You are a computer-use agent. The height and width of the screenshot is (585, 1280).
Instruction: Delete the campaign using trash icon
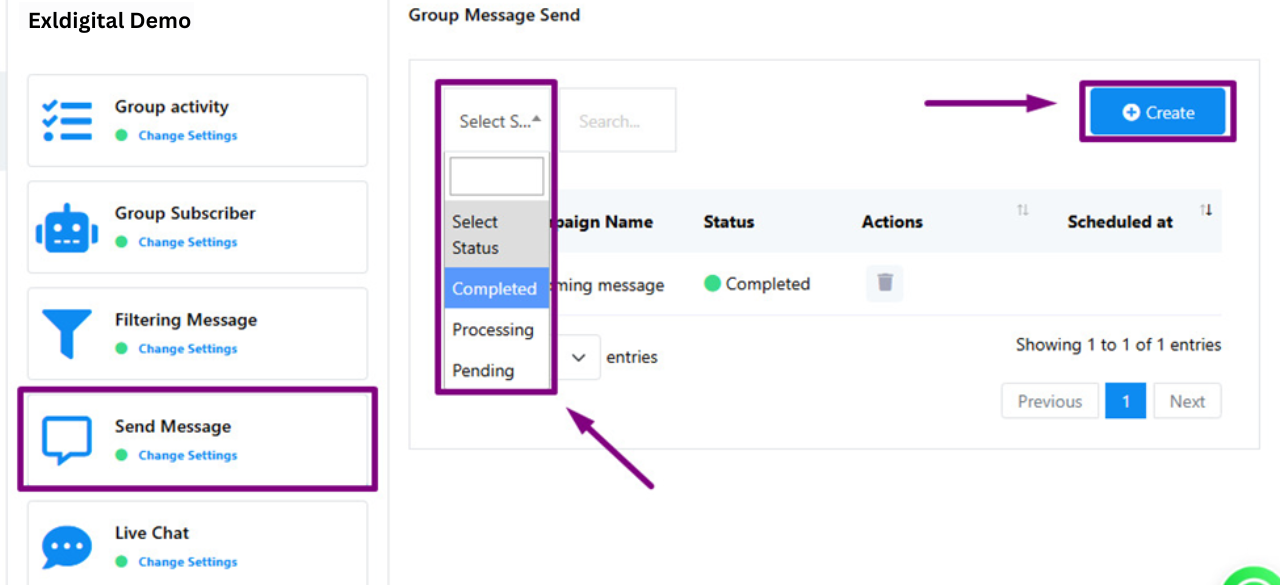coord(885,283)
